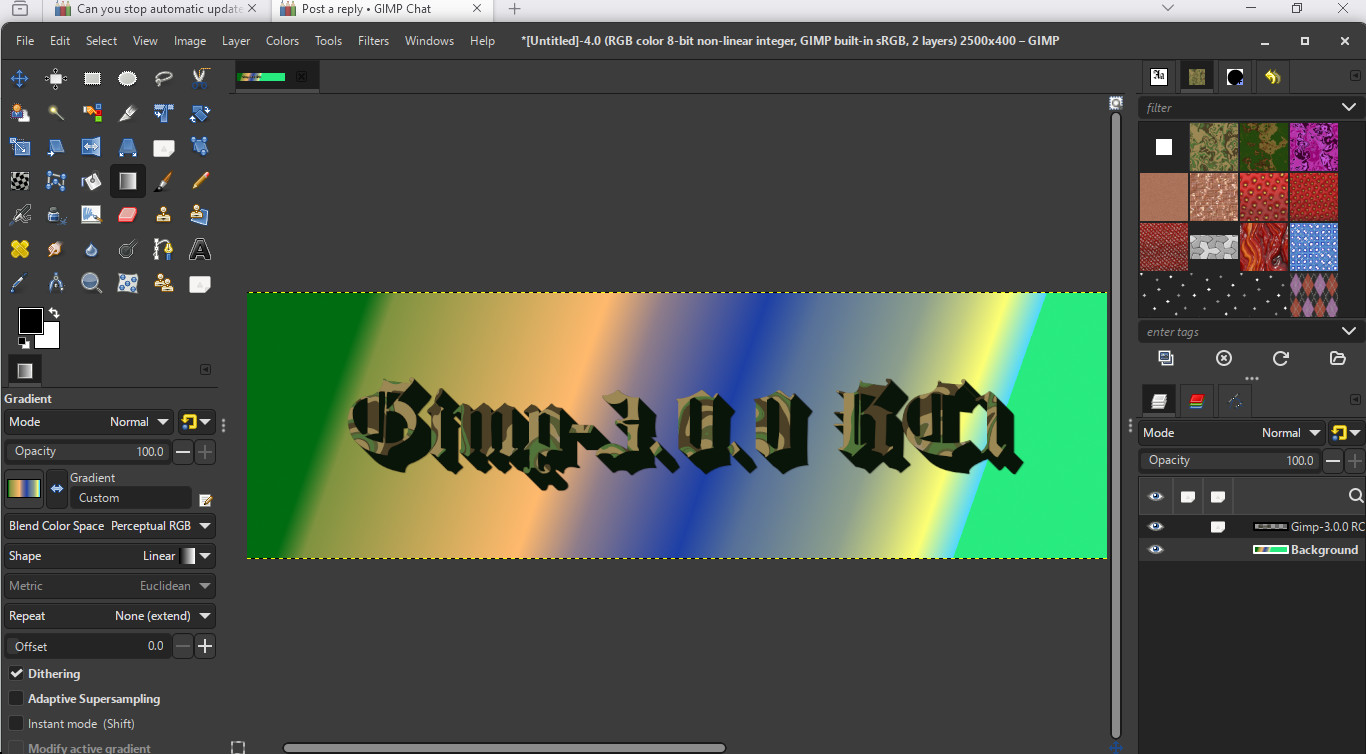
Task: Enable Adaptive Supersampling checkbox
Action: (x=17, y=699)
